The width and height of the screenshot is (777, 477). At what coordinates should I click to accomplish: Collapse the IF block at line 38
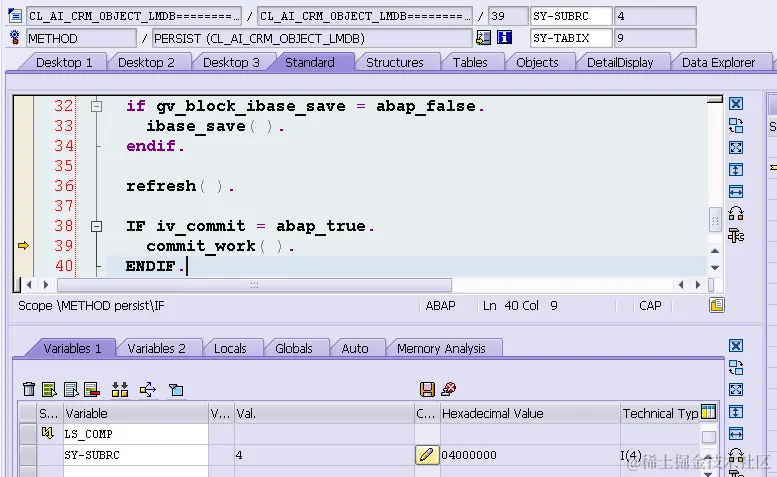97,226
